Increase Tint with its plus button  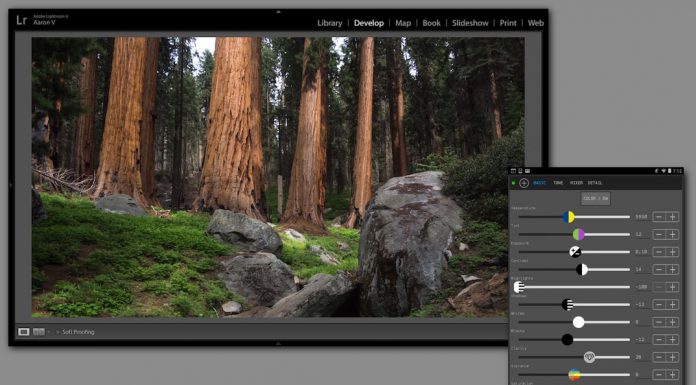click(x=672, y=234)
